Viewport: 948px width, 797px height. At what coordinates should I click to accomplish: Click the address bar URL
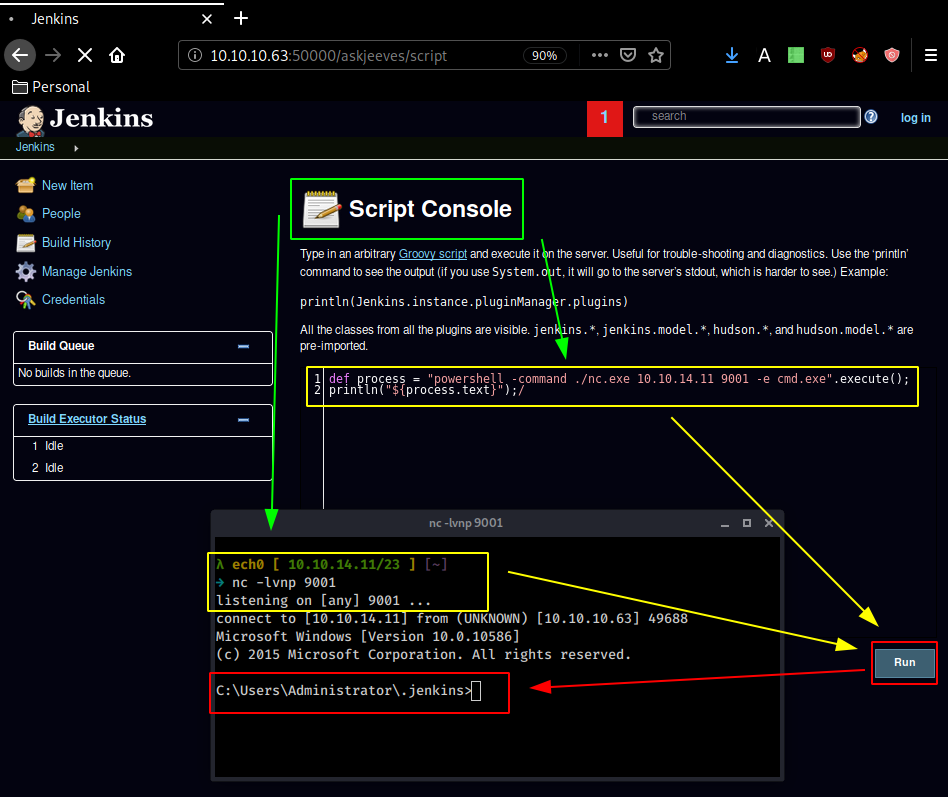coord(328,56)
